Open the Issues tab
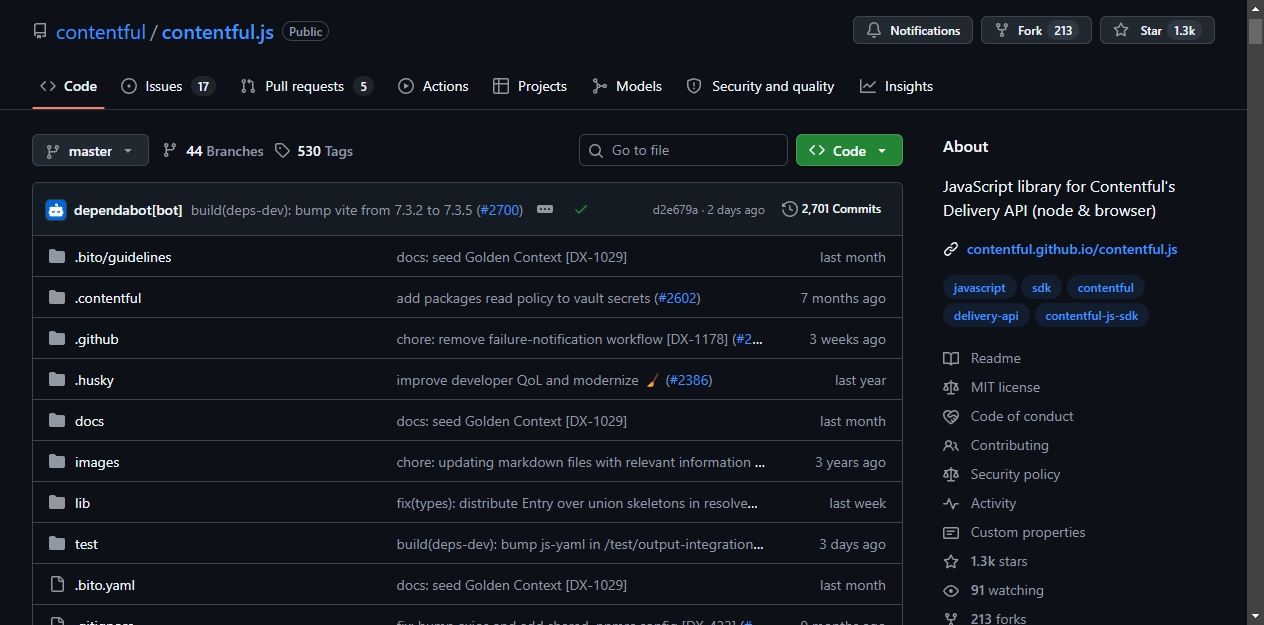The image size is (1264, 625). coord(167,86)
